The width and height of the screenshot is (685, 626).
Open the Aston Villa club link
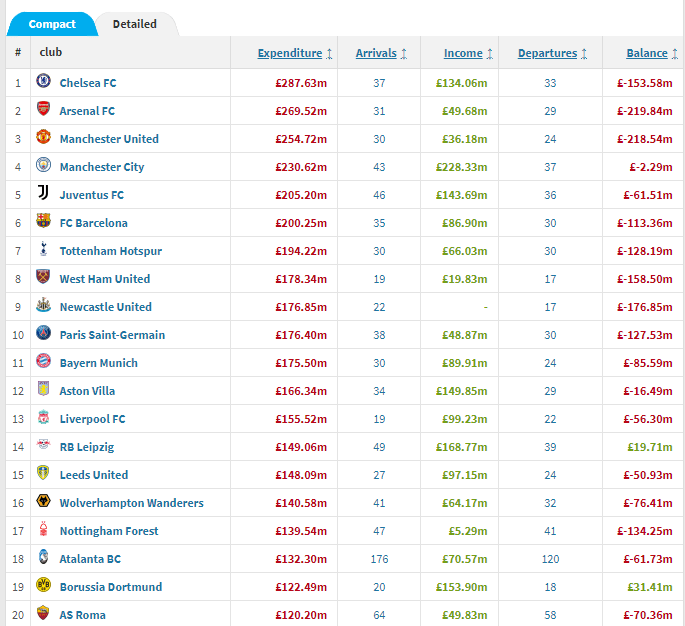[x=87, y=391]
